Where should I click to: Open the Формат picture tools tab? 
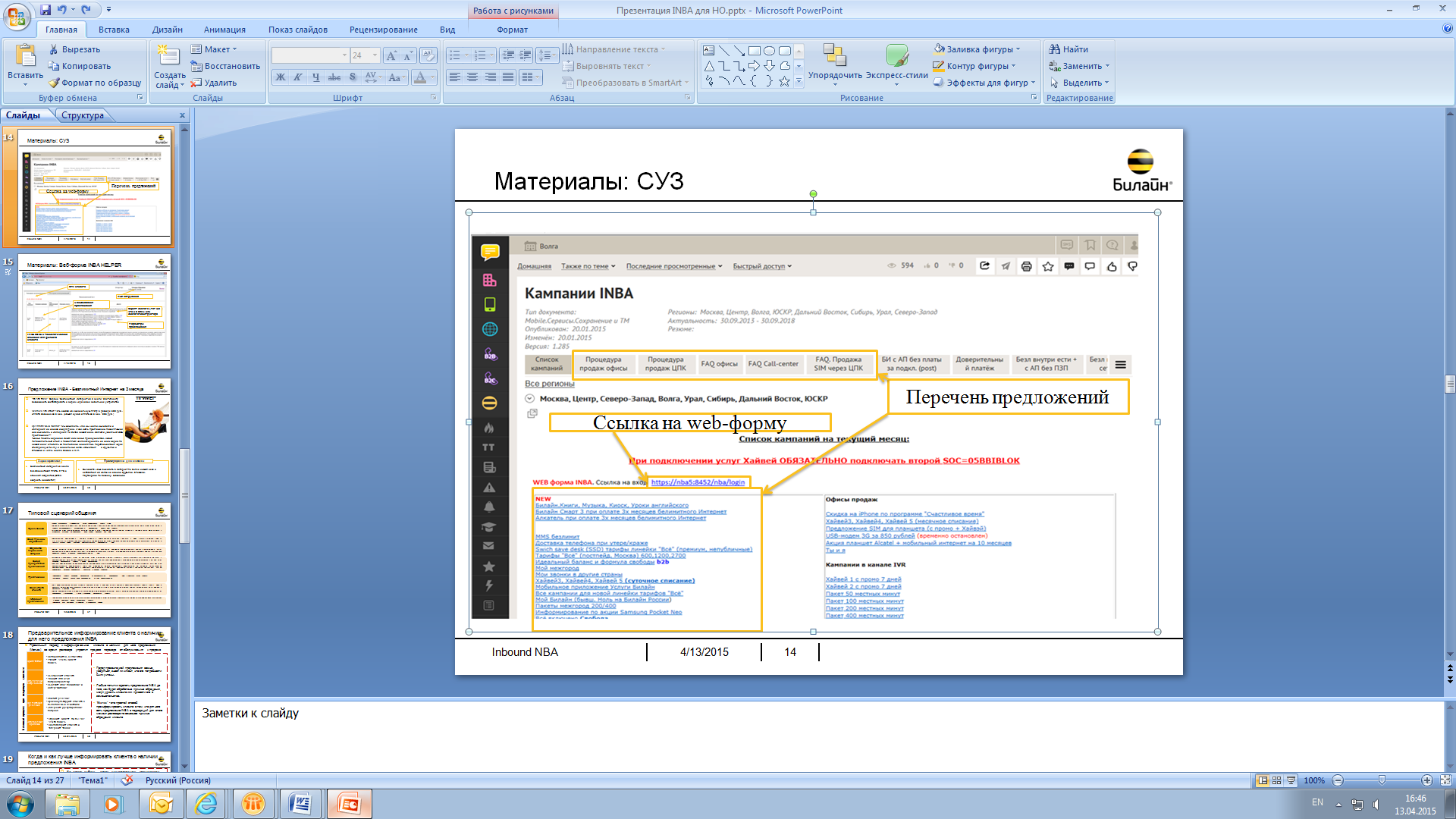click(513, 30)
